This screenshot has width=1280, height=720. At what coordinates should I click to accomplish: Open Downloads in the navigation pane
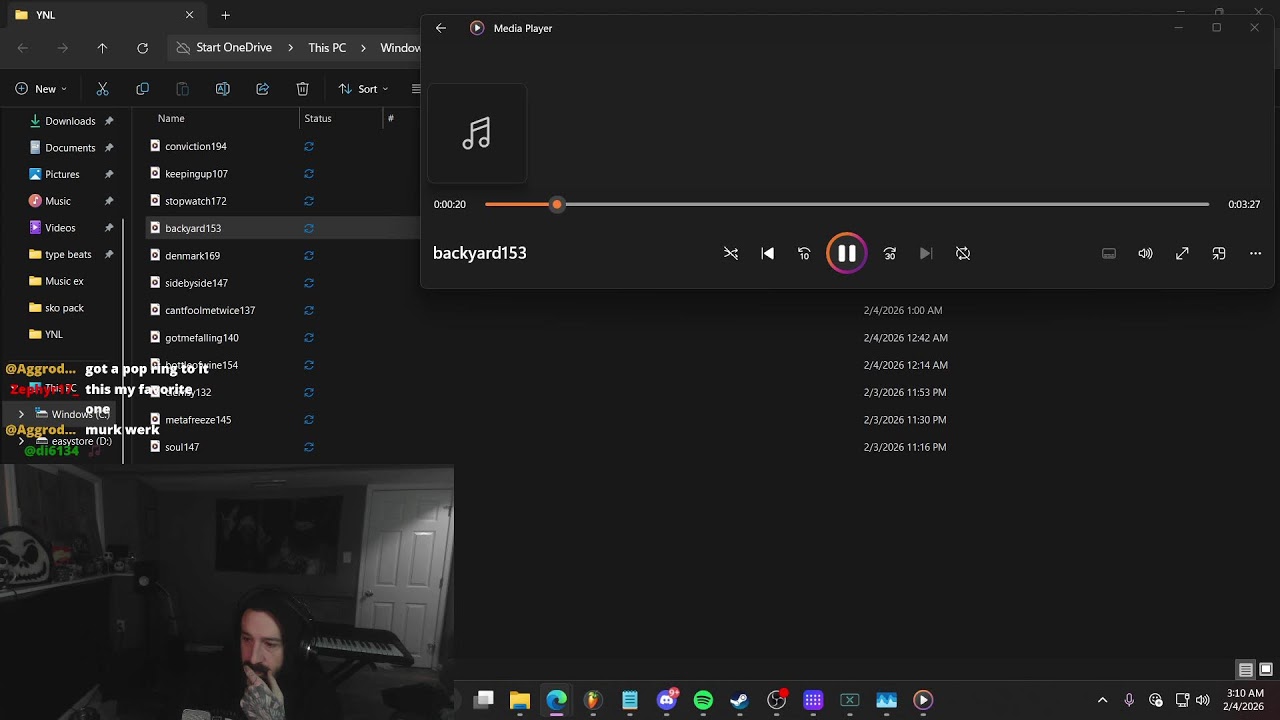coord(70,121)
